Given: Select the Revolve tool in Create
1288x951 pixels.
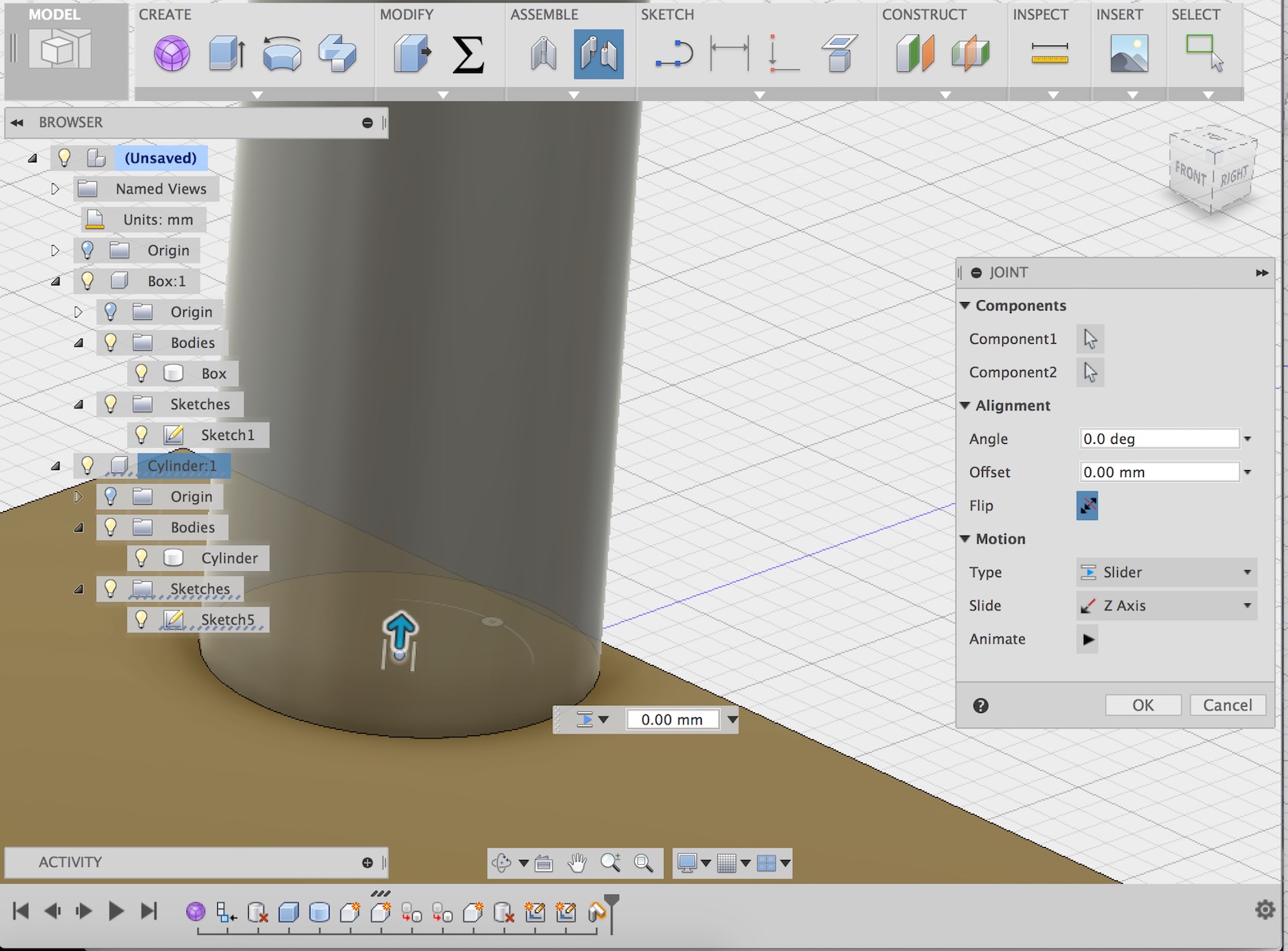Looking at the screenshot, I should click(282, 54).
